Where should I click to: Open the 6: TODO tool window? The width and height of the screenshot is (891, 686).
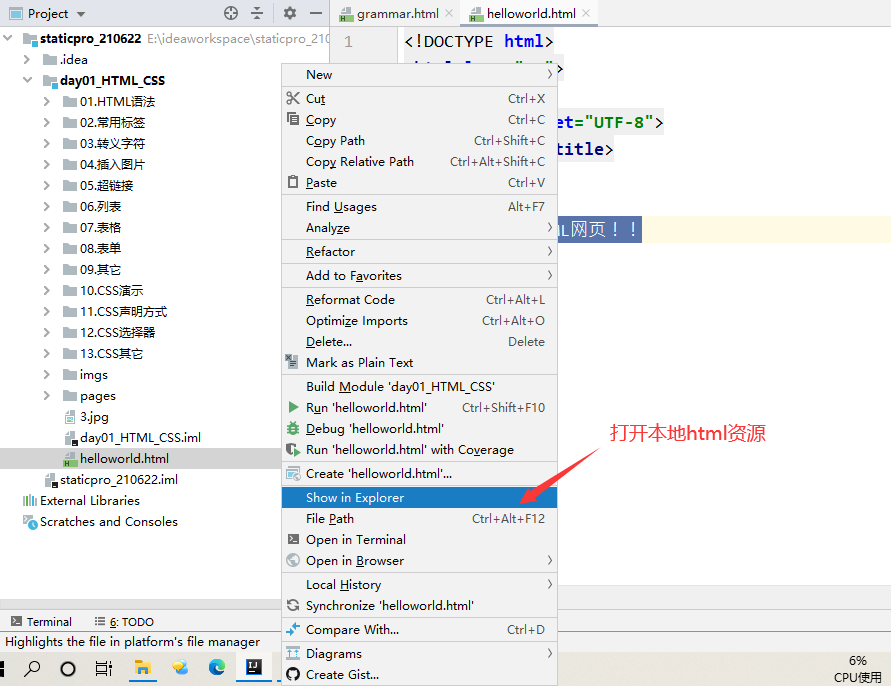tap(124, 621)
